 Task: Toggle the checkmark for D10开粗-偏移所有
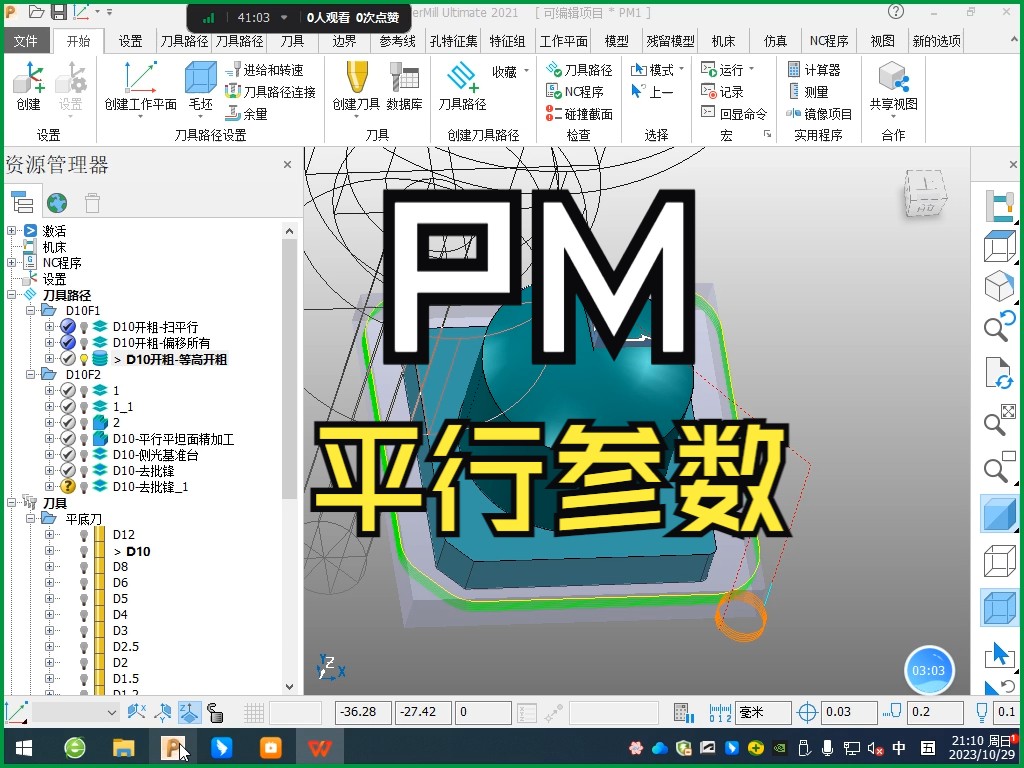[68, 342]
